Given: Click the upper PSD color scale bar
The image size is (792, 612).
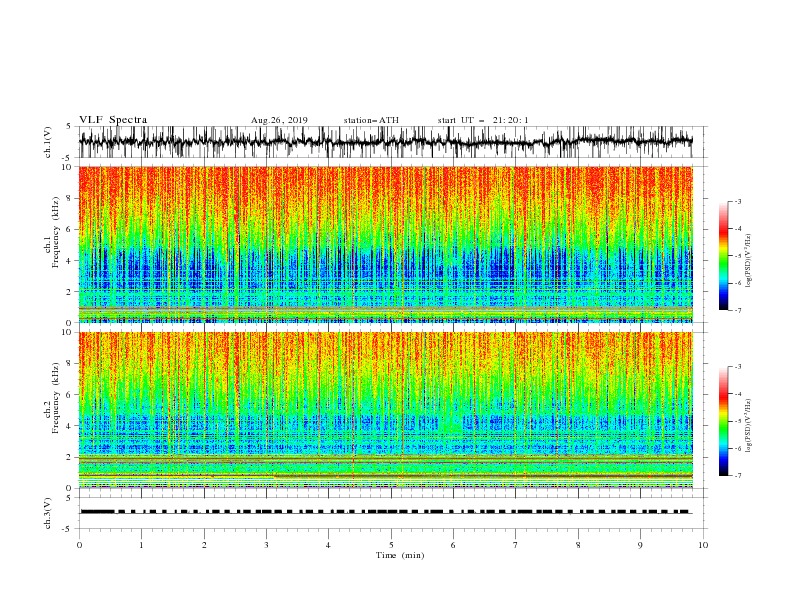Looking at the screenshot, I should (x=723, y=256).
